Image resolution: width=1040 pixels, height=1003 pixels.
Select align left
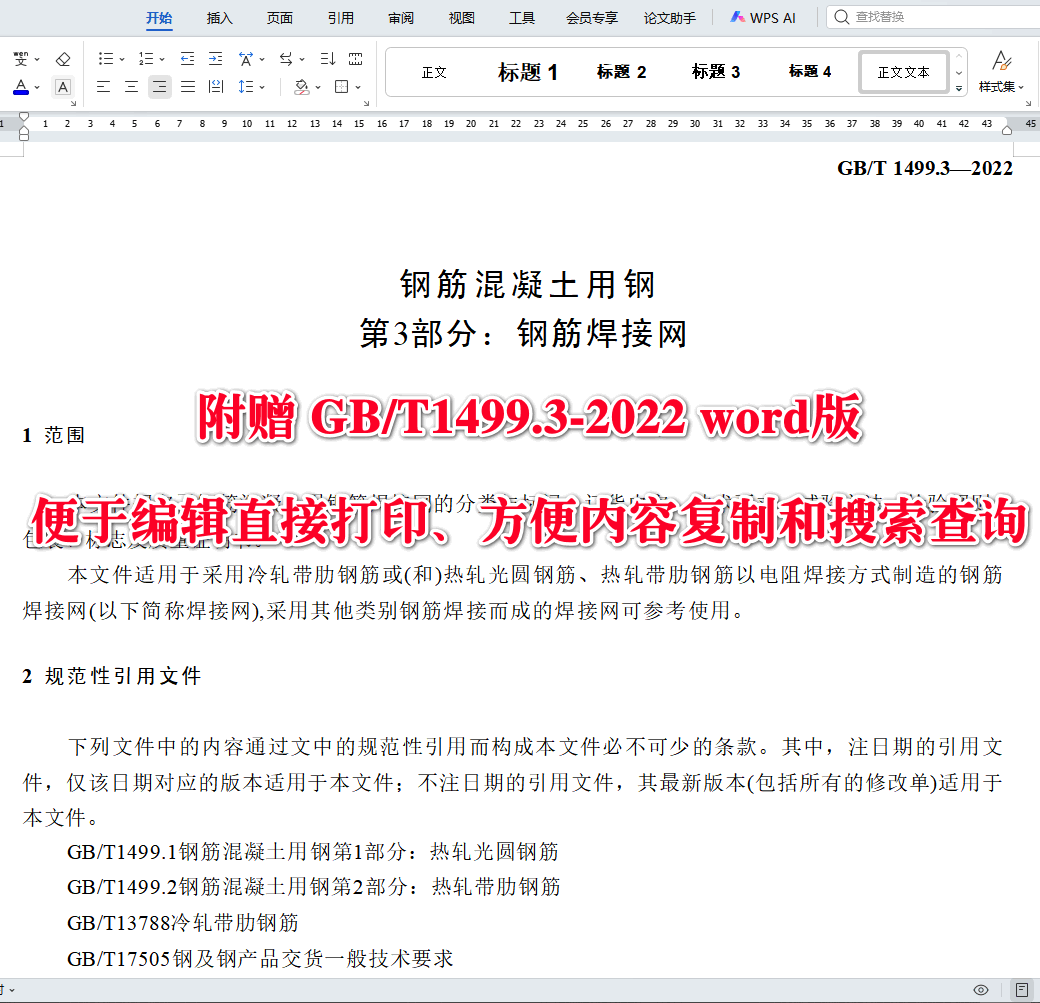coord(103,87)
